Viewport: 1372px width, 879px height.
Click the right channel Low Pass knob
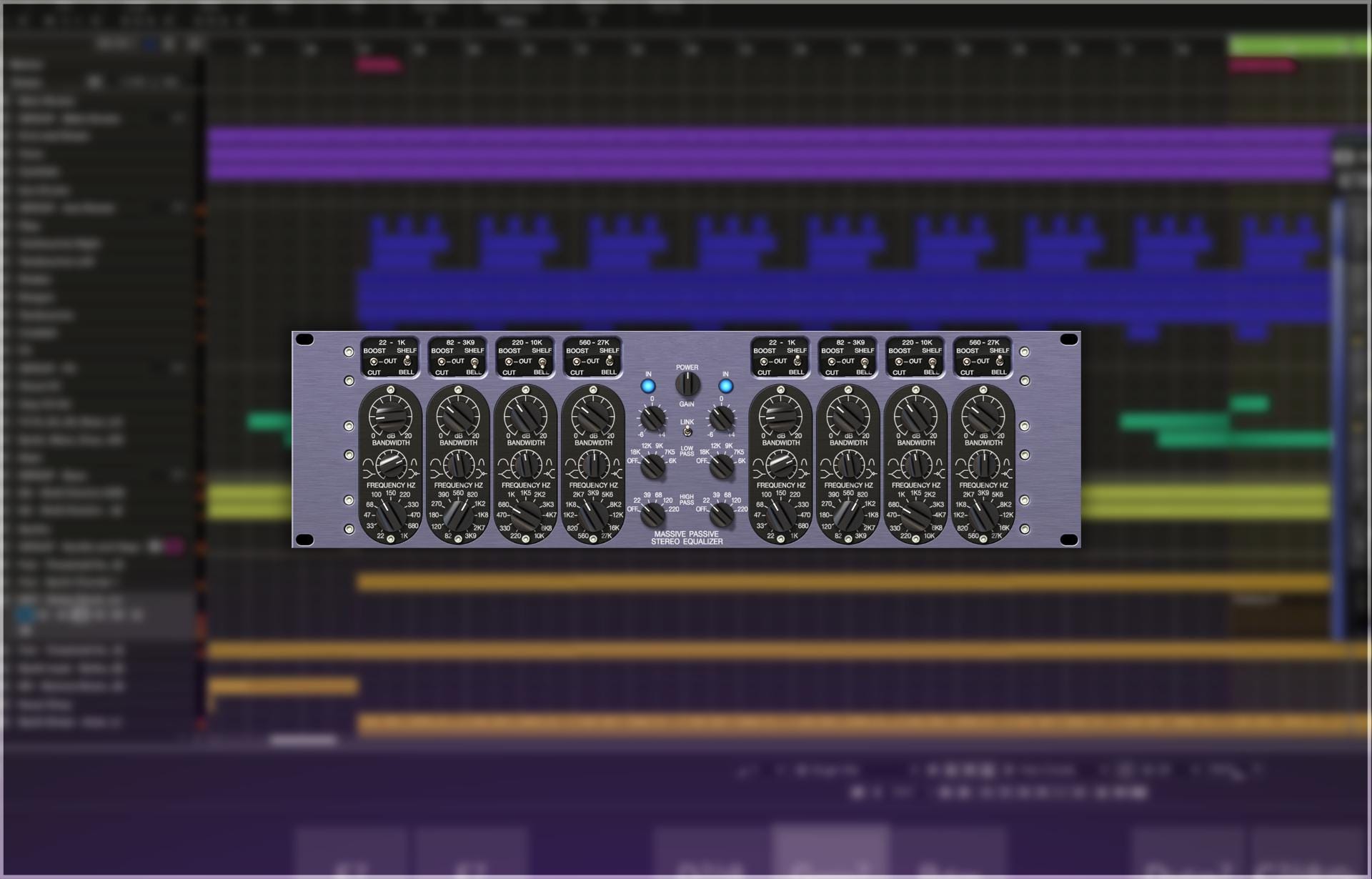(x=722, y=467)
